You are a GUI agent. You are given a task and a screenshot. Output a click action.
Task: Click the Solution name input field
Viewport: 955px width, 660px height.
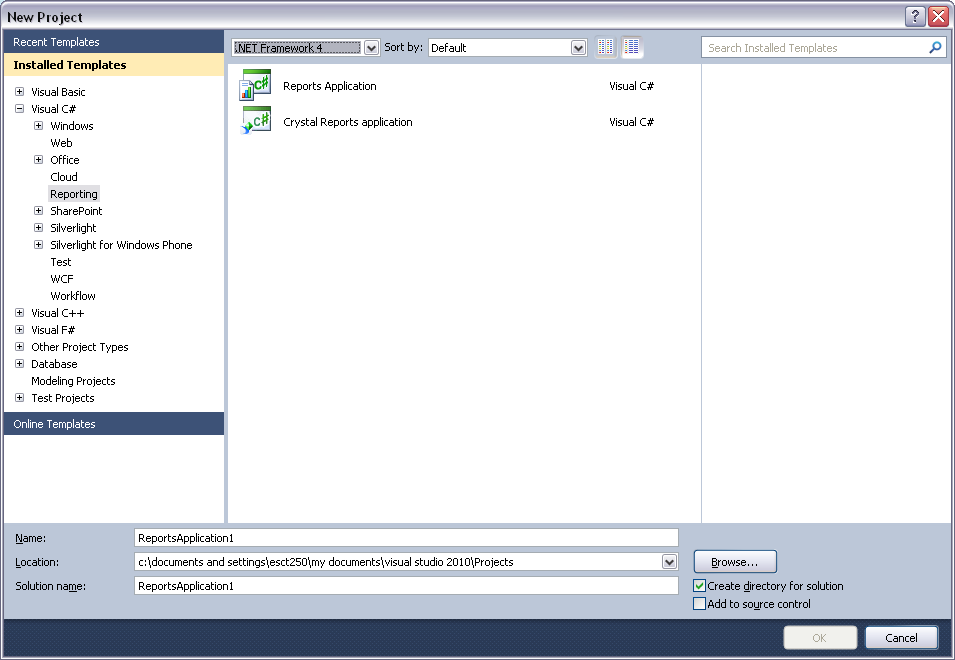(x=406, y=586)
